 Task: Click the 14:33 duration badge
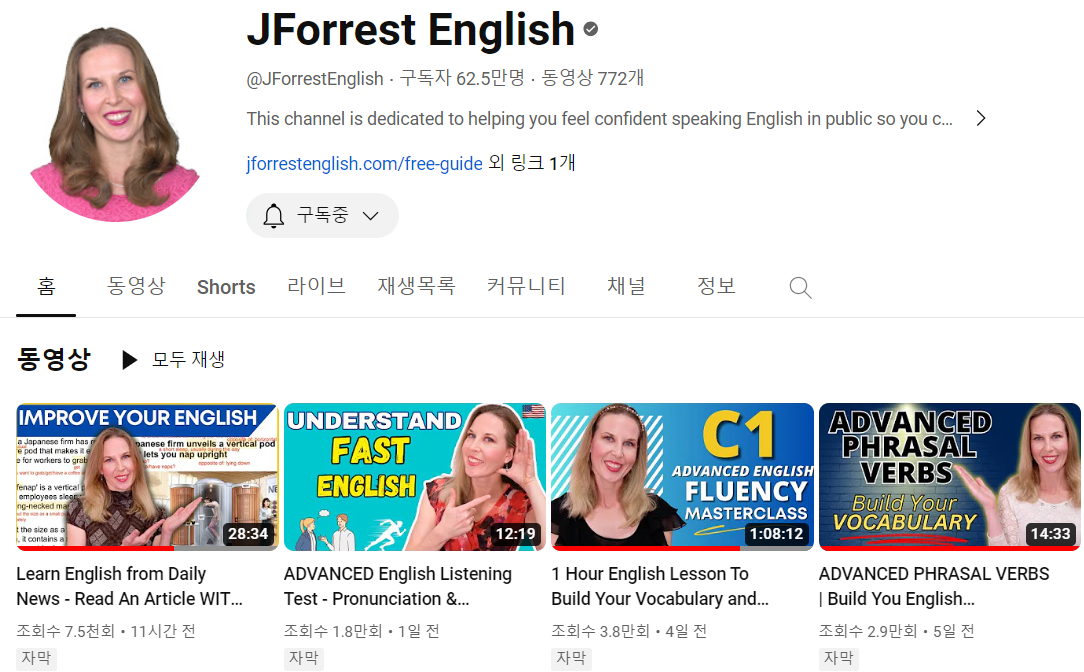coord(1050,534)
